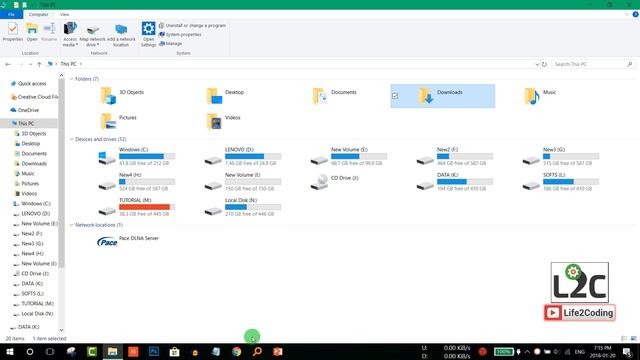Click This PC in the address bar
Image resolution: width=640 pixels, height=360 pixels.
pyautogui.click(x=68, y=64)
